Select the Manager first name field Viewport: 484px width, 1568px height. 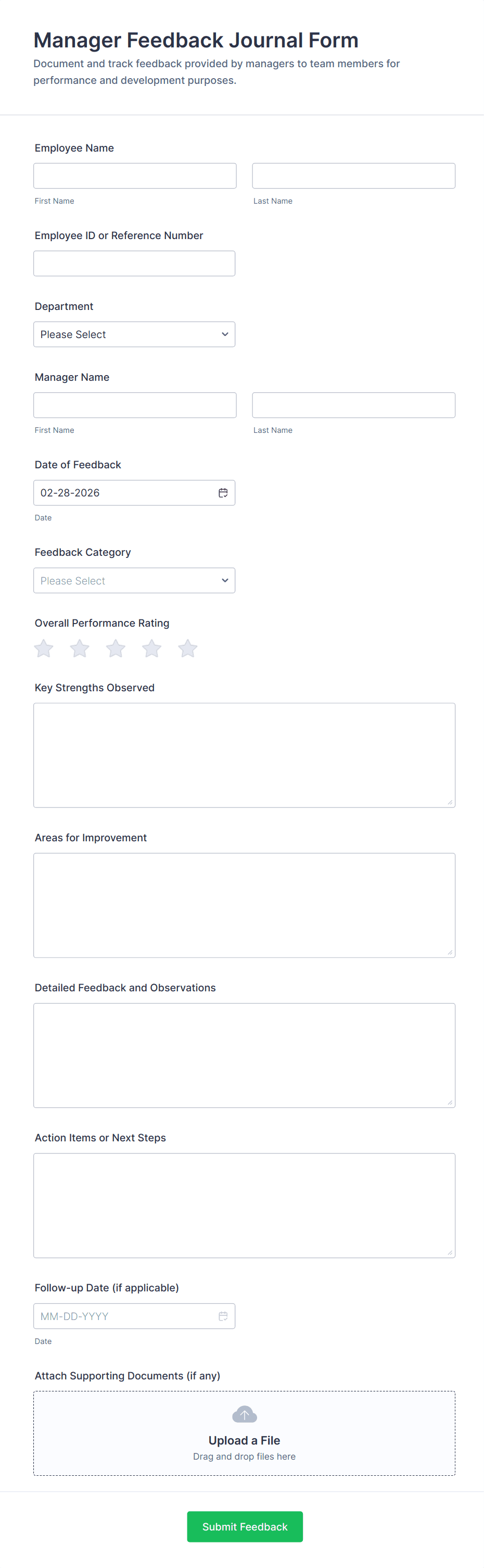[135, 405]
